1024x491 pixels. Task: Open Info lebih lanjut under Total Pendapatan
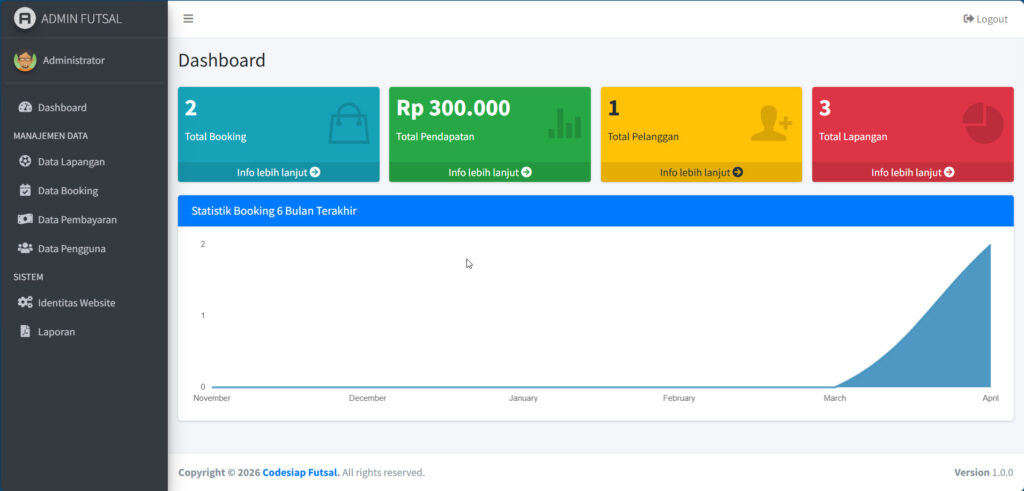coord(489,172)
